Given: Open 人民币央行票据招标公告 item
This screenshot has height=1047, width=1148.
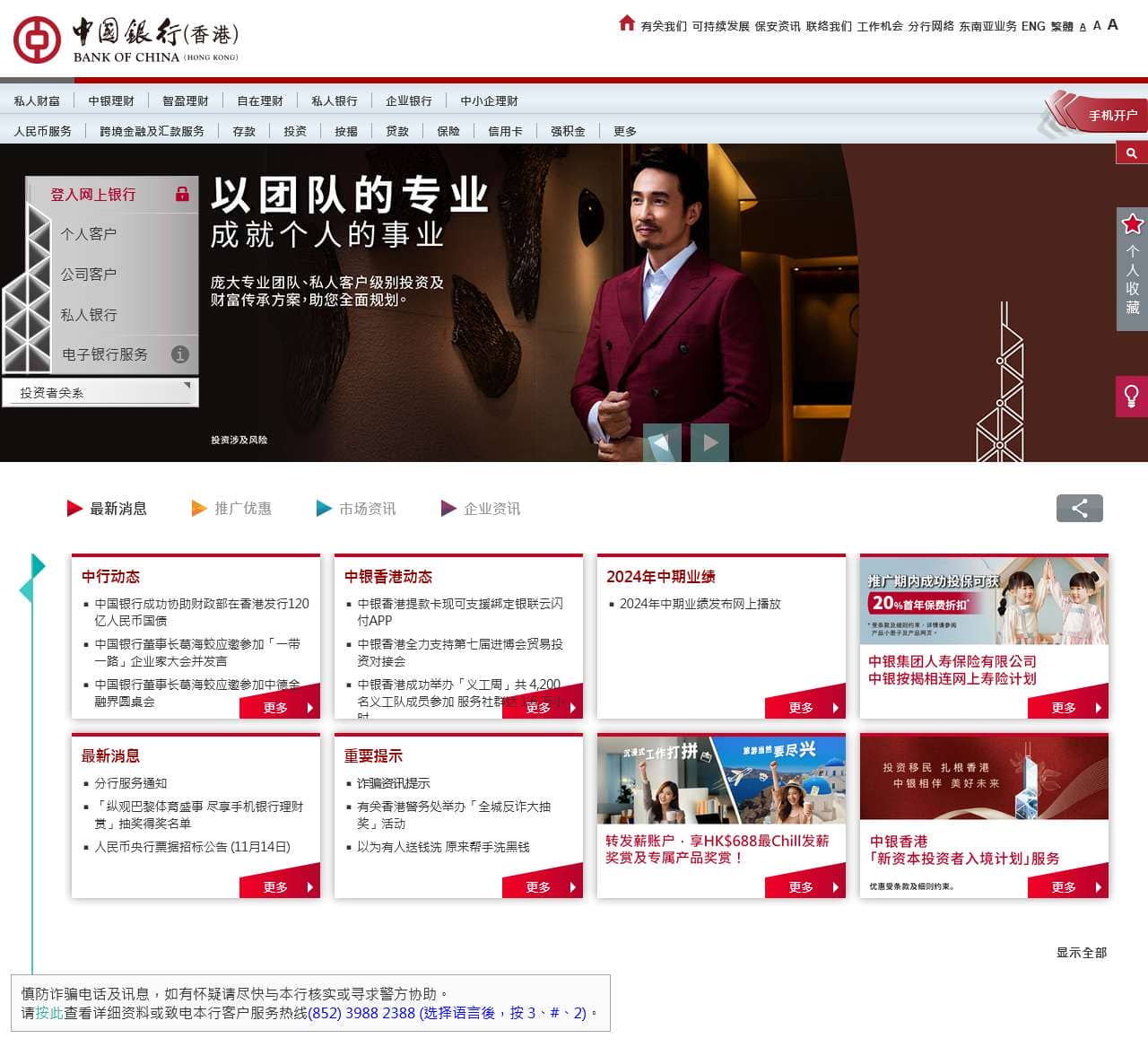Looking at the screenshot, I should pyautogui.click(x=193, y=846).
